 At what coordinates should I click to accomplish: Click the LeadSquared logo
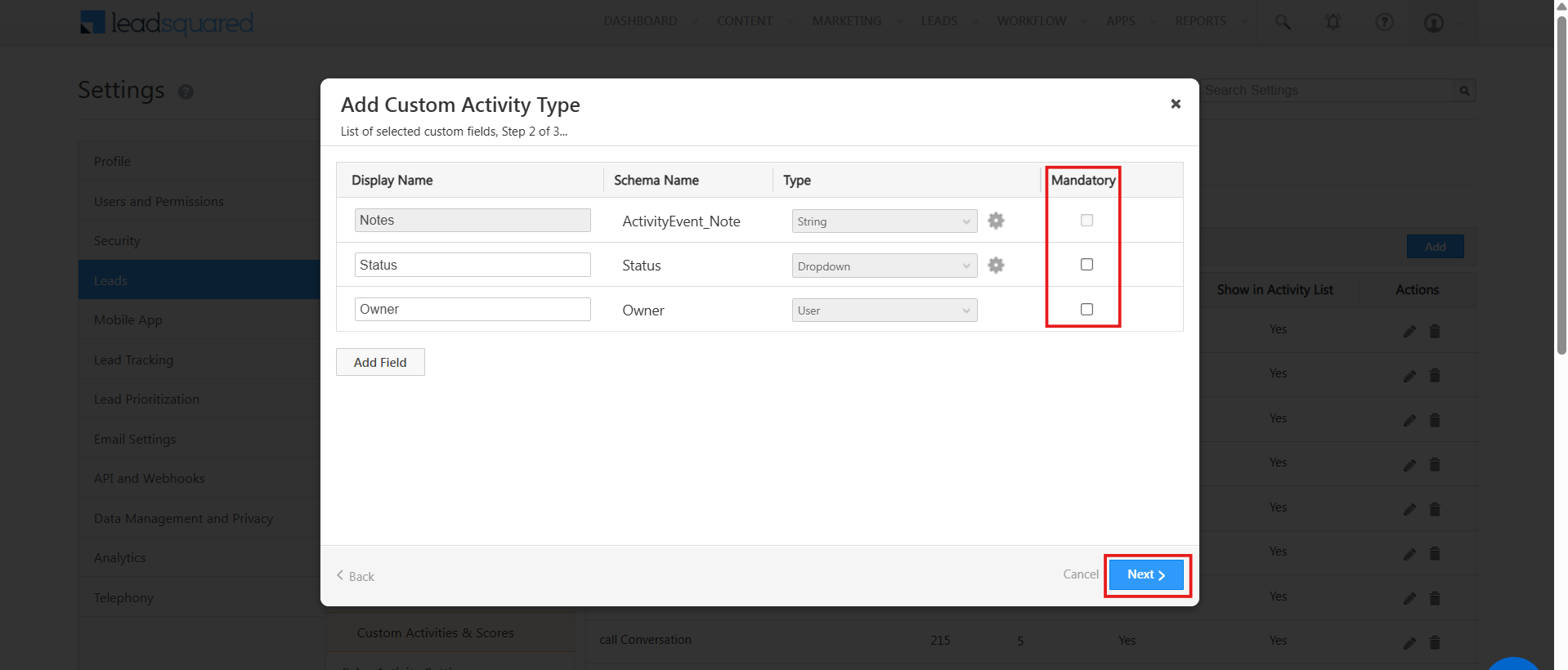(167, 22)
